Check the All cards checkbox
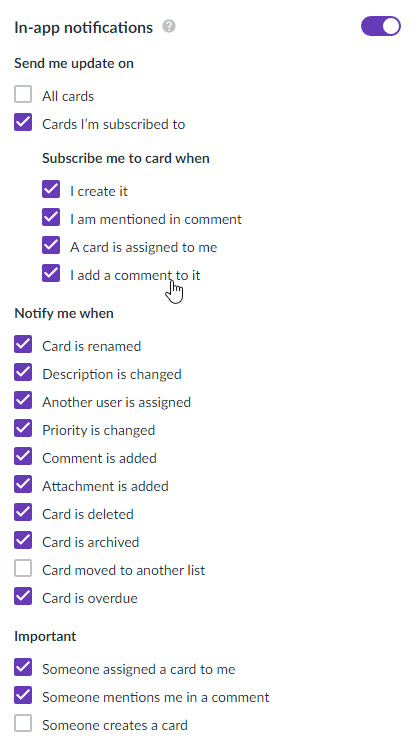Image resolution: width=416 pixels, height=748 pixels. click(x=23, y=94)
